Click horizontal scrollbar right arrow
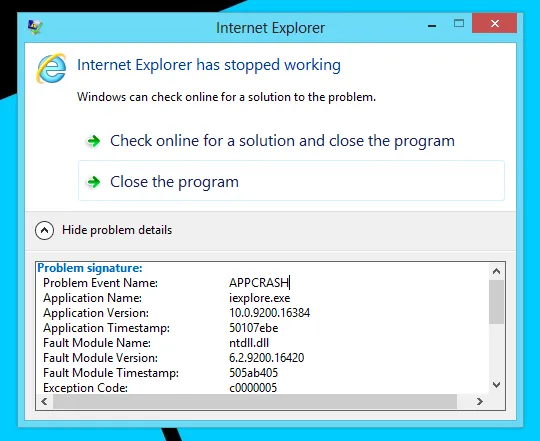 point(480,401)
